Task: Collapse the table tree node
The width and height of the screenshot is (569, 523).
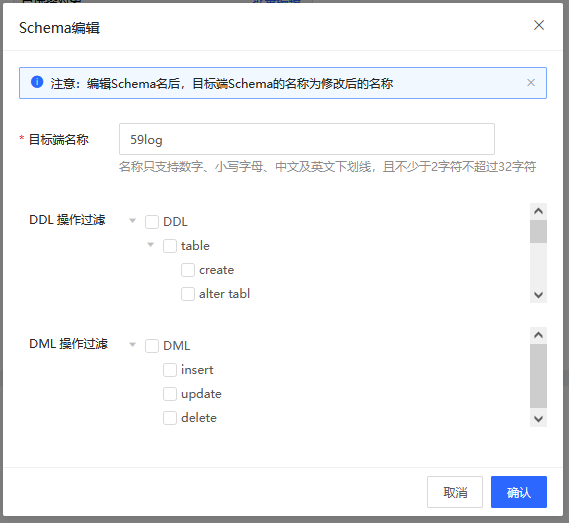Action: pos(151,245)
